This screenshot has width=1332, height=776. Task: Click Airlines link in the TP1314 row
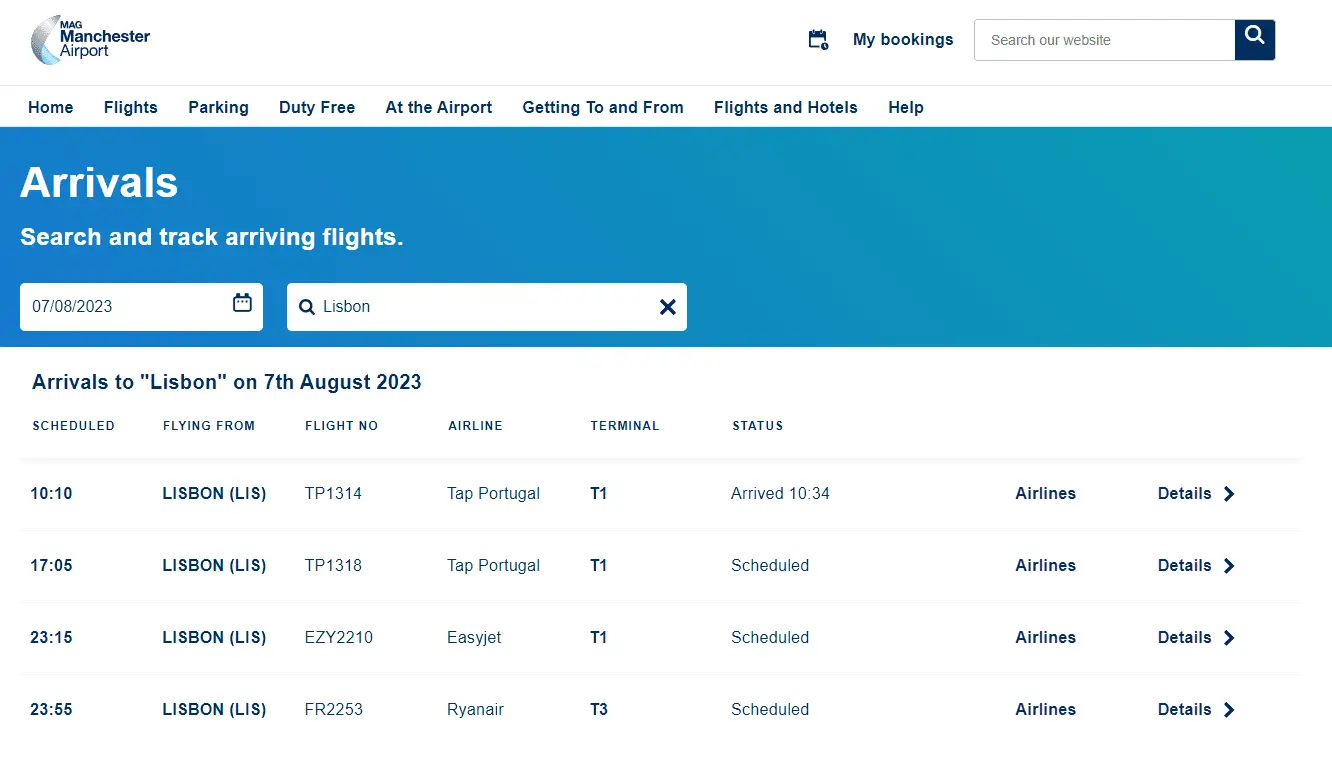[x=1046, y=494]
